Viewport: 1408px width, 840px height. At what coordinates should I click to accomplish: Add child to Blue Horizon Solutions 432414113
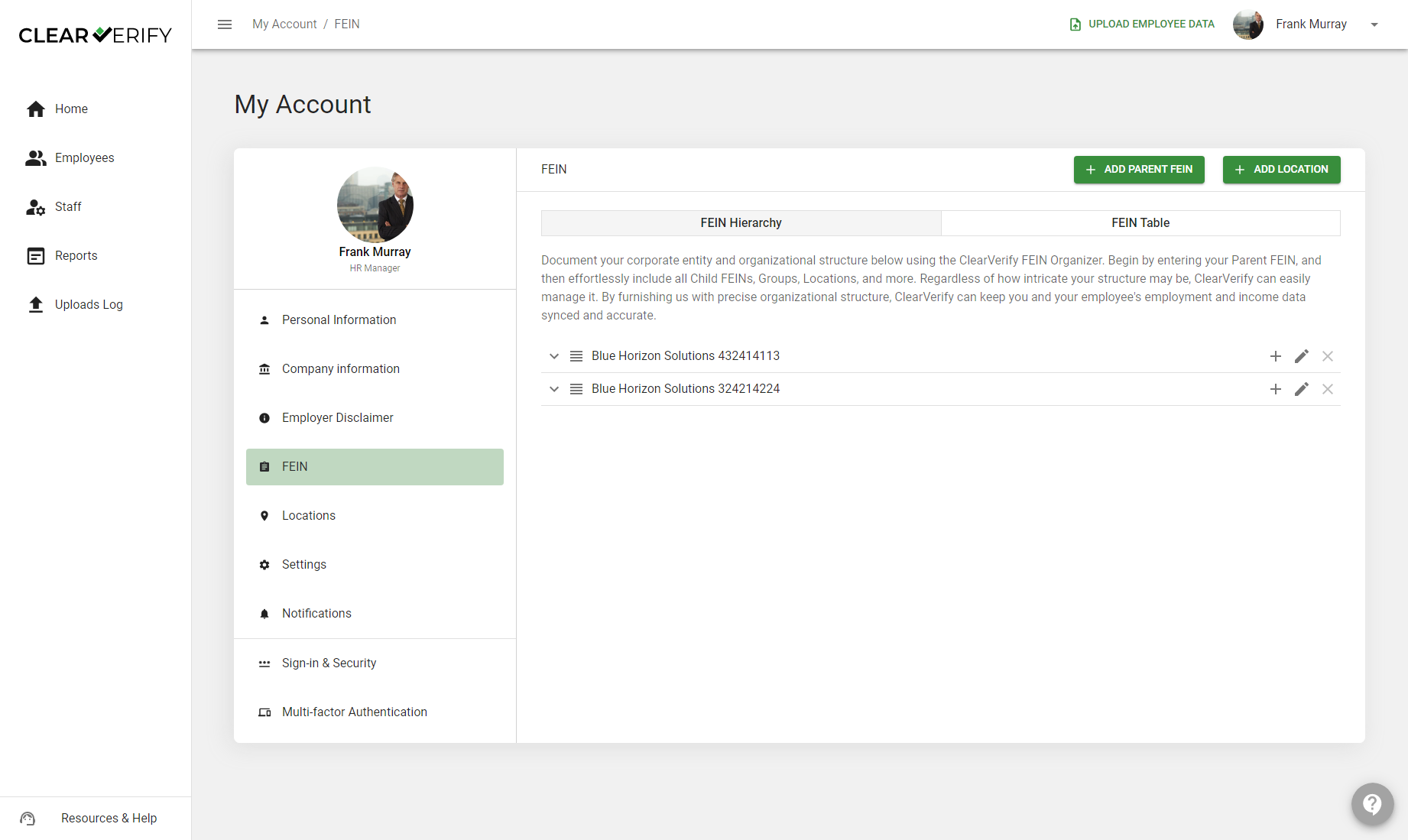point(1276,356)
